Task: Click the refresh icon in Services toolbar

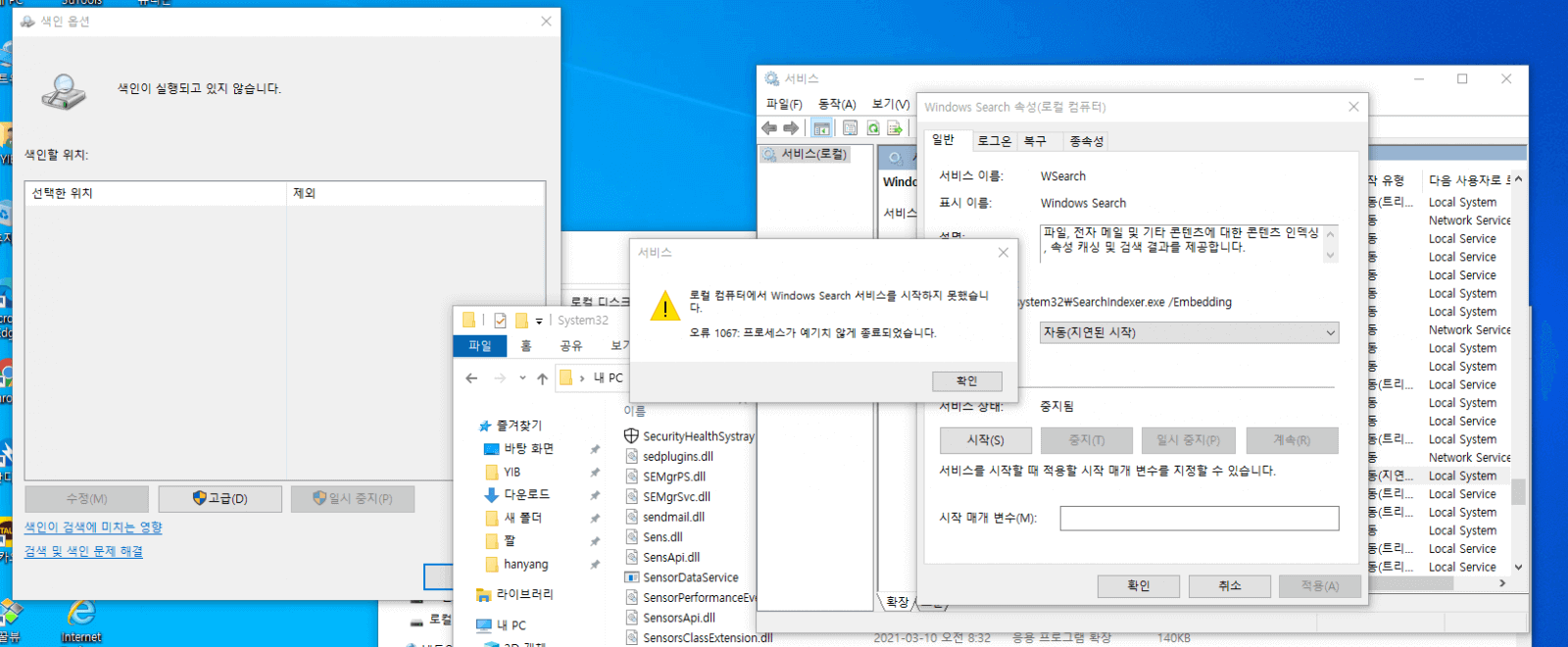Action: click(x=872, y=128)
